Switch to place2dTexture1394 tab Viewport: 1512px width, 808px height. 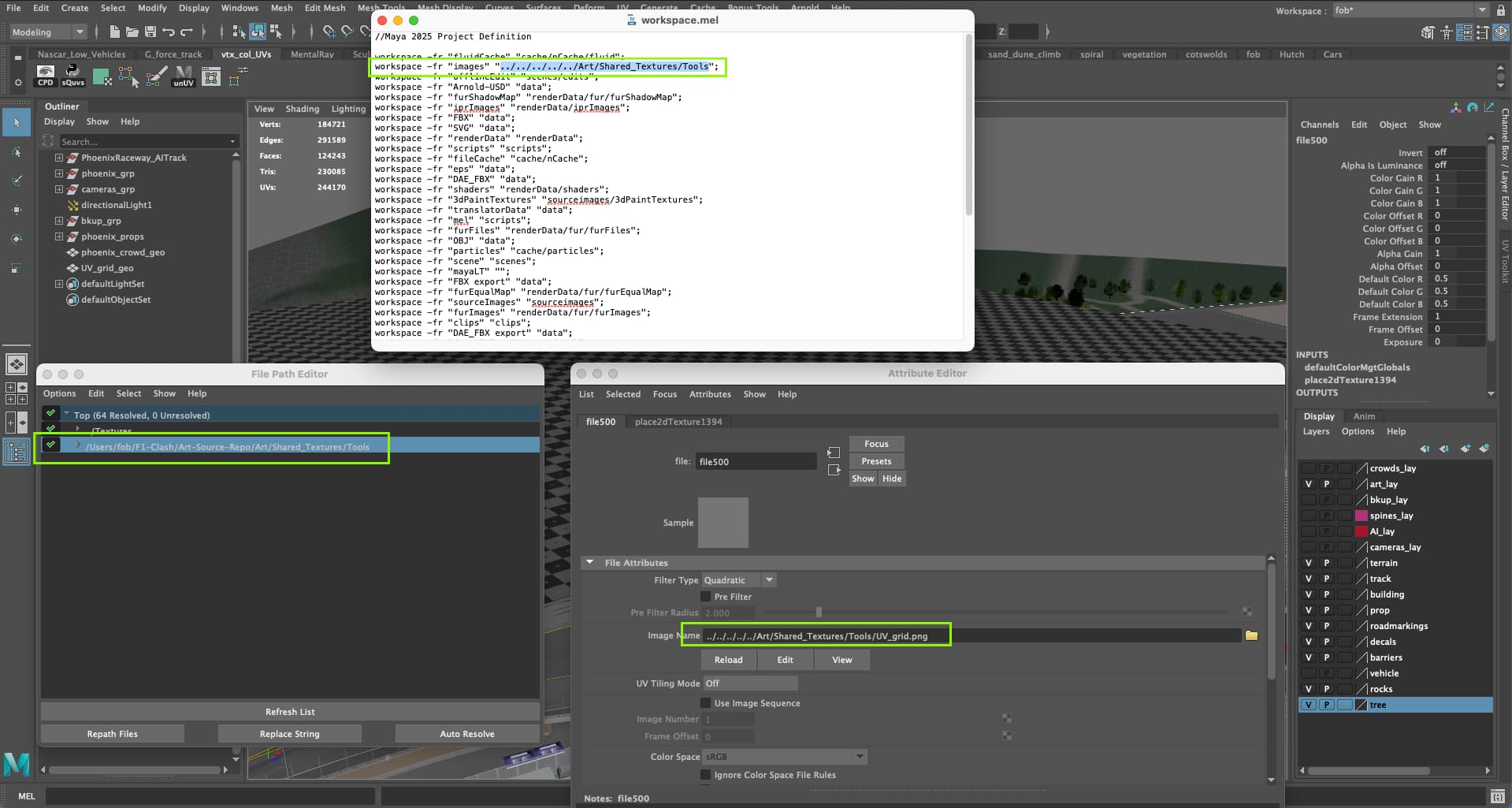(x=678, y=422)
